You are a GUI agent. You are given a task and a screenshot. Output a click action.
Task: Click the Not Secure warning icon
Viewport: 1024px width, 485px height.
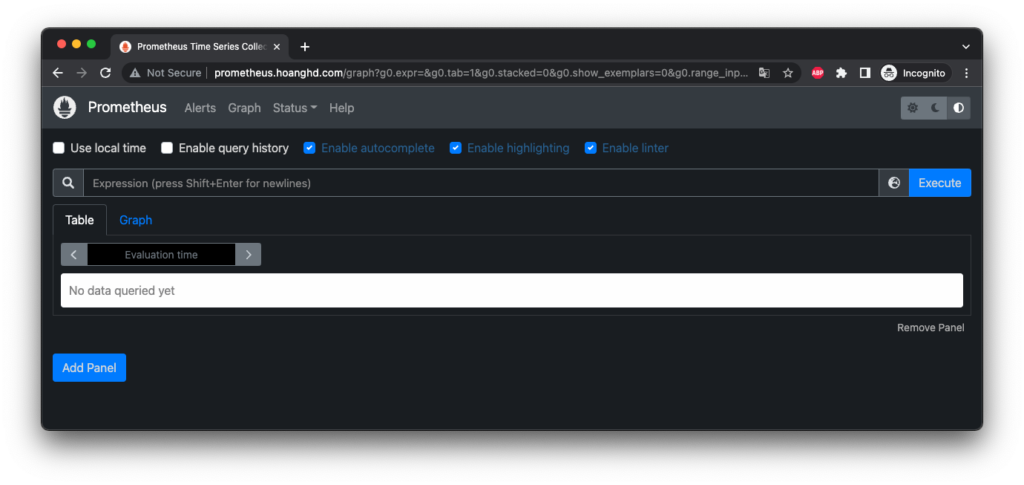[135, 73]
